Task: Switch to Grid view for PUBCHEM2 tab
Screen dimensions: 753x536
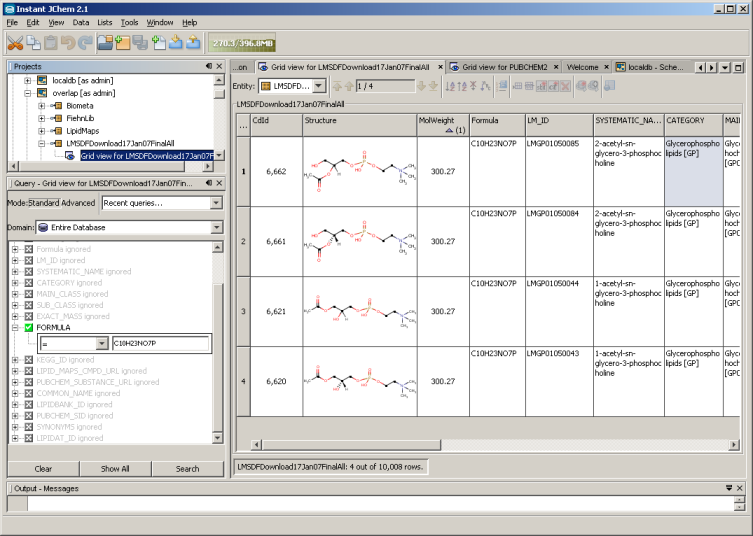Action: (x=503, y=67)
